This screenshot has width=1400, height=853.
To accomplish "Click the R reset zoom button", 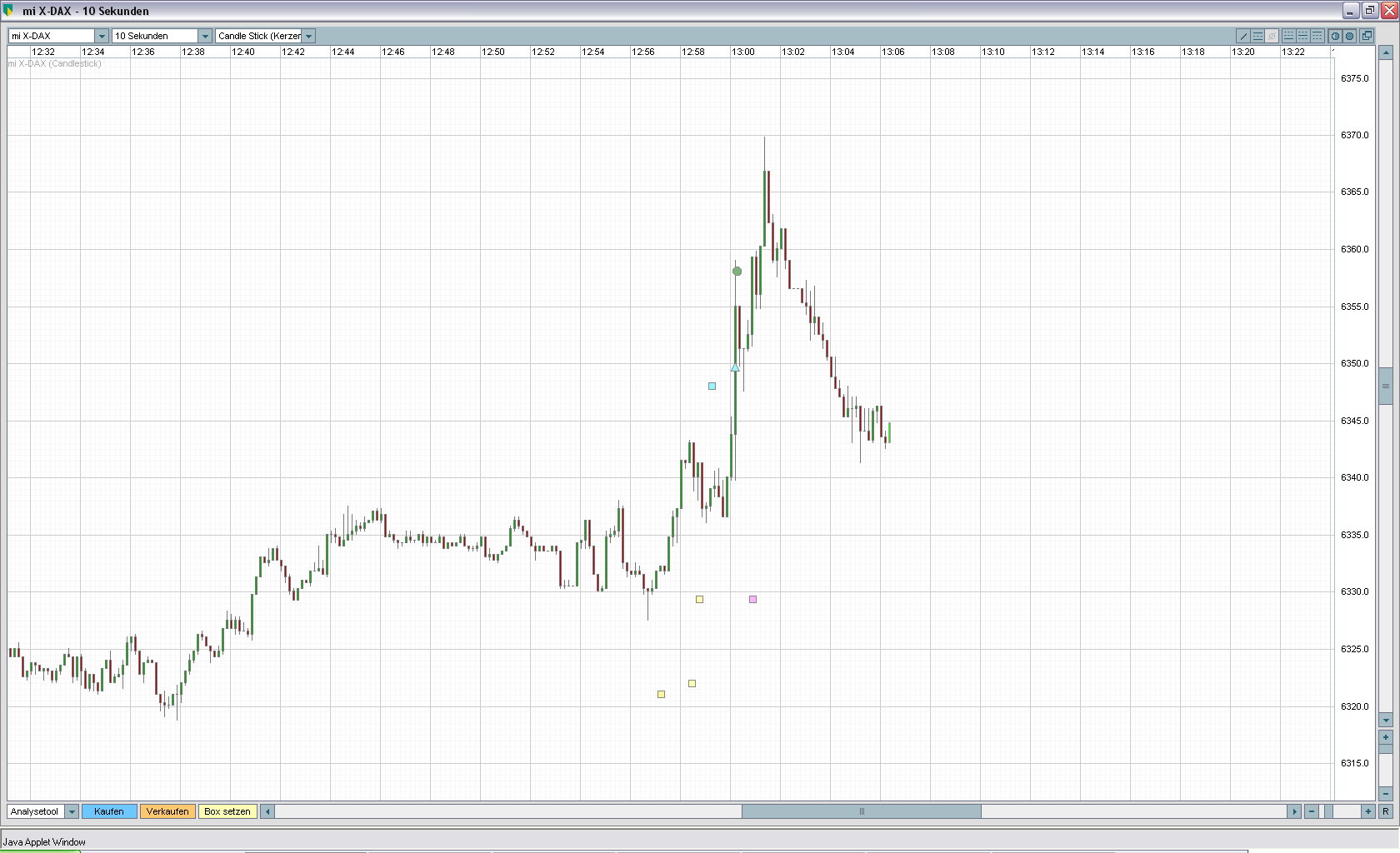I will [1386, 811].
